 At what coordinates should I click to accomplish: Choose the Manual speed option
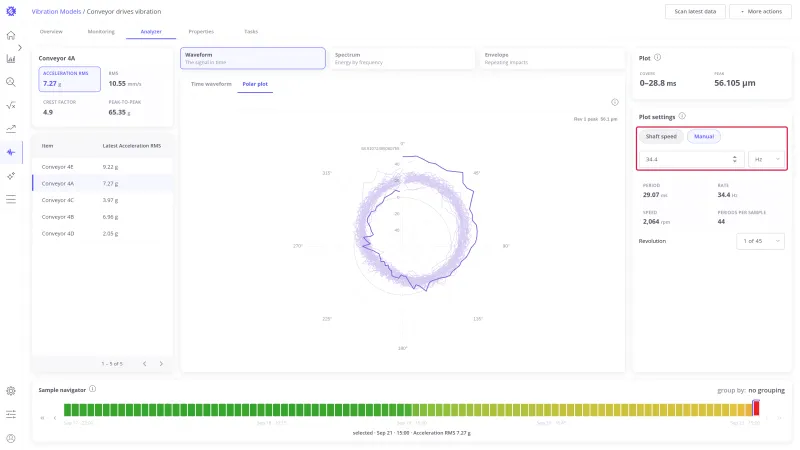pos(704,136)
